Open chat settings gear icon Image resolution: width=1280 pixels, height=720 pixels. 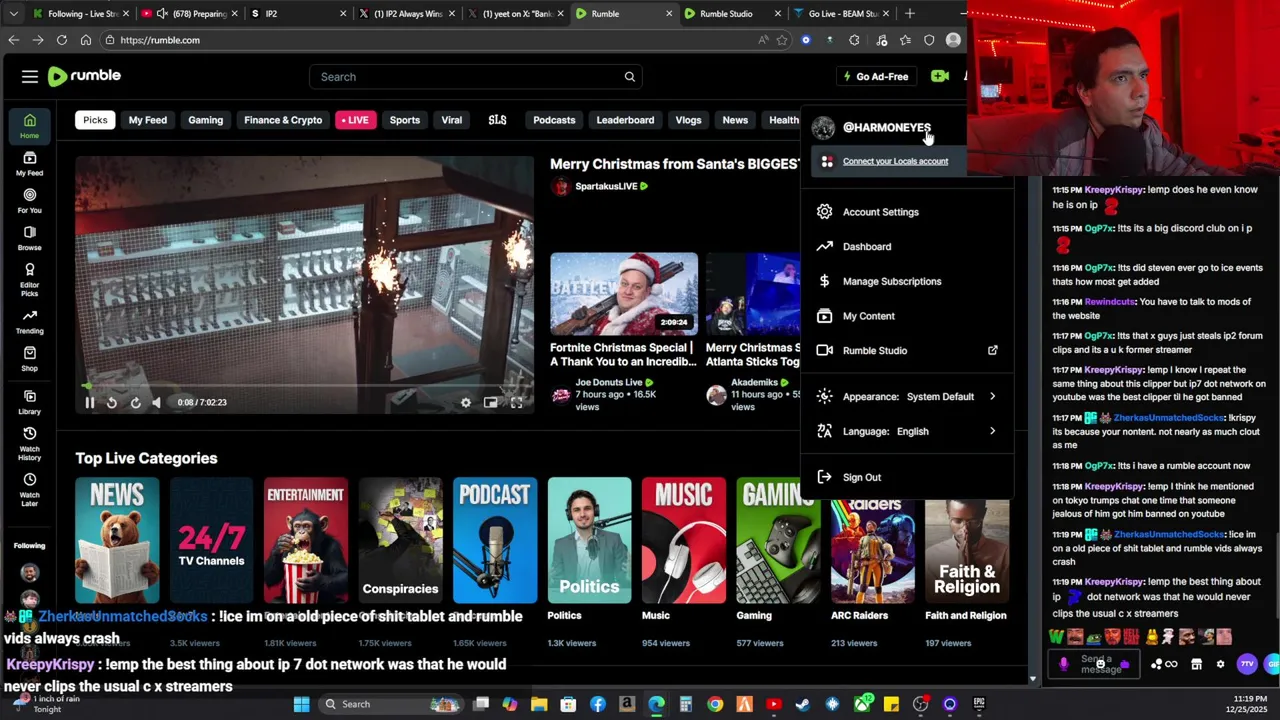pos(1220,664)
